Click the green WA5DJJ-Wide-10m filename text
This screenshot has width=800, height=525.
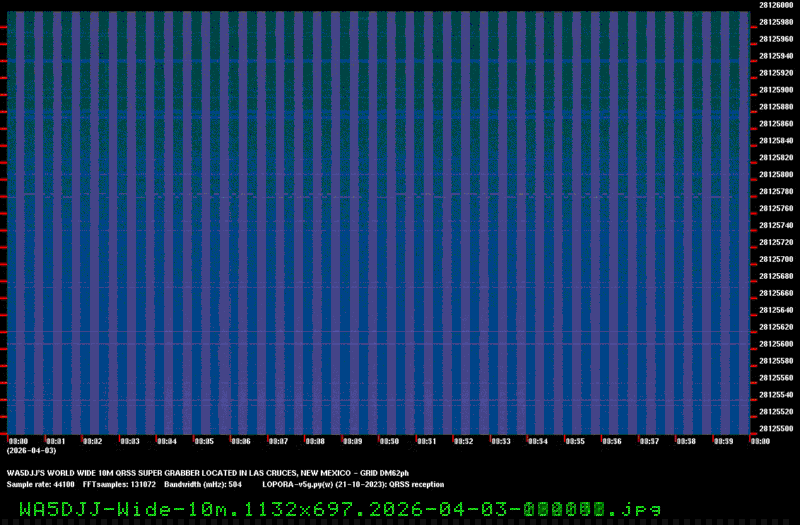[x=339, y=507]
